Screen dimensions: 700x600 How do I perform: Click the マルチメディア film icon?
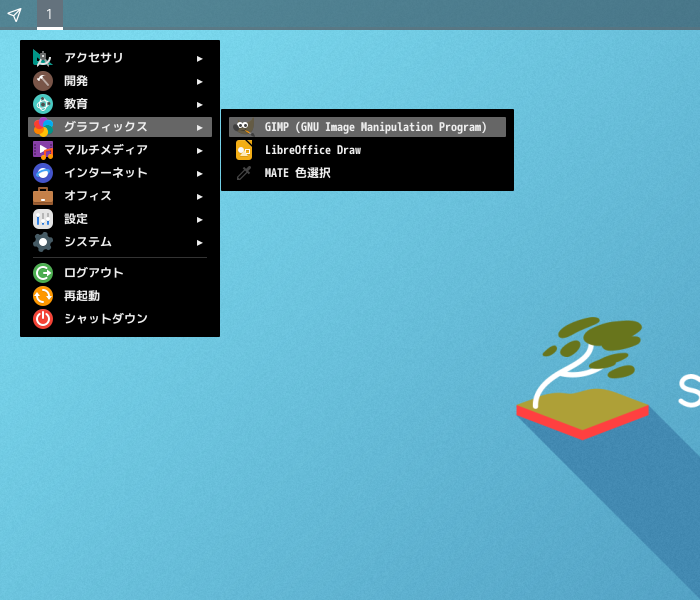pyautogui.click(x=43, y=150)
